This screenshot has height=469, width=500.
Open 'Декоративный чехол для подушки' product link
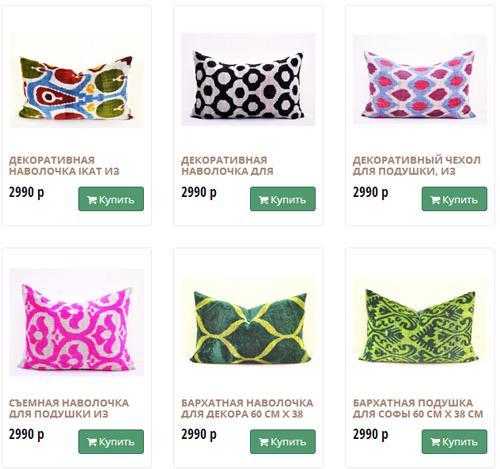(x=417, y=166)
